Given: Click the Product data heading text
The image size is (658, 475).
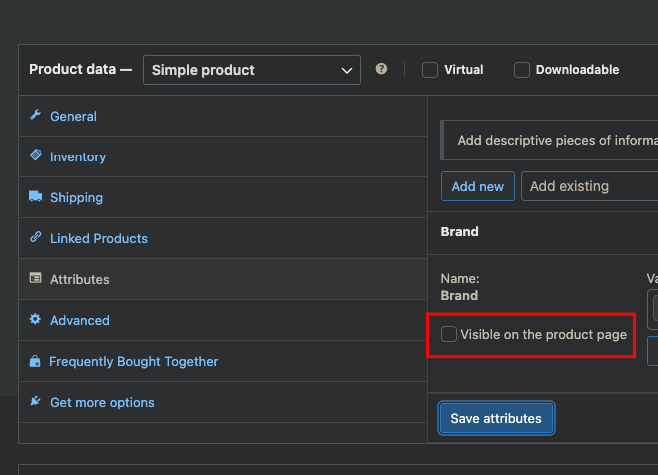Looking at the screenshot, I should pyautogui.click(x=72, y=69).
